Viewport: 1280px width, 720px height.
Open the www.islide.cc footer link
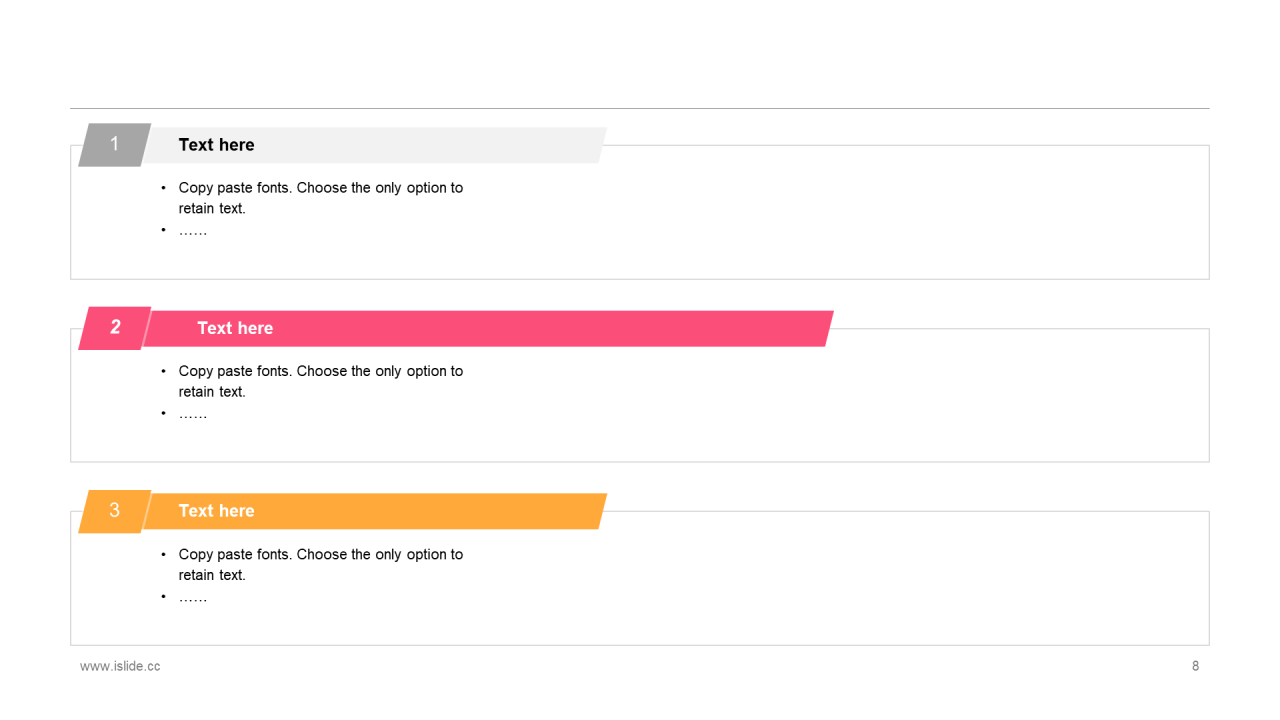pyautogui.click(x=120, y=666)
